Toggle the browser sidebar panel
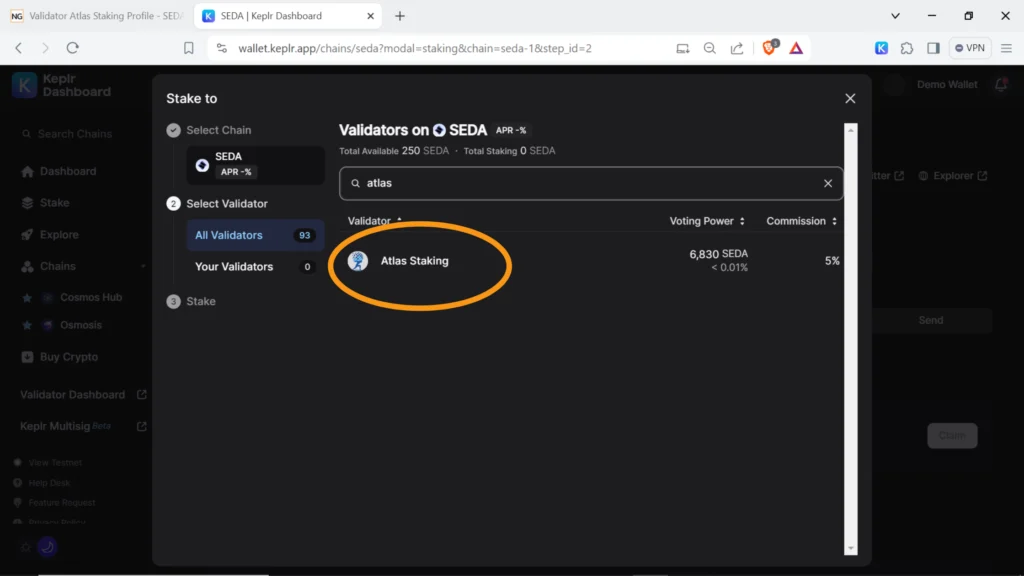The width and height of the screenshot is (1024, 576). pyautogui.click(x=933, y=48)
